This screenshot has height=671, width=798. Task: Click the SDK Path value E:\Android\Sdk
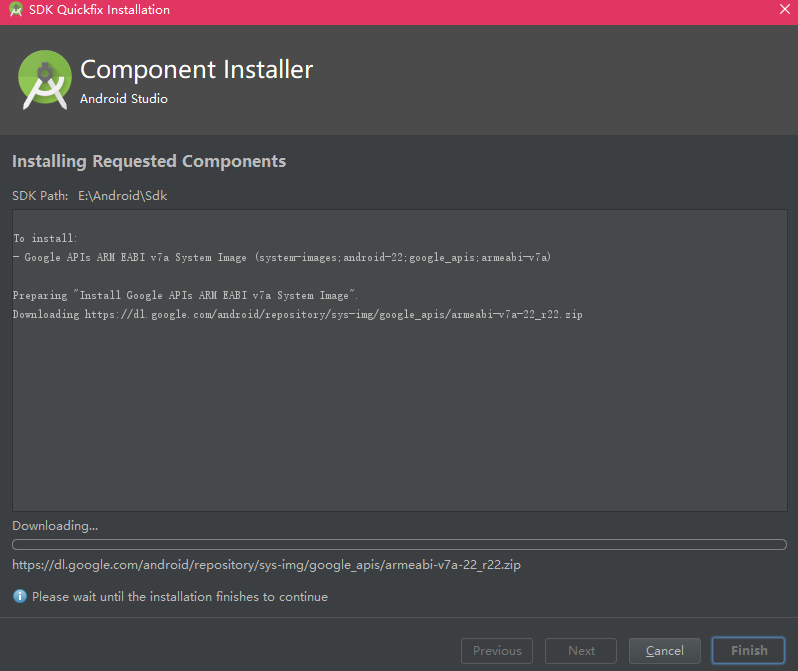click(x=123, y=195)
